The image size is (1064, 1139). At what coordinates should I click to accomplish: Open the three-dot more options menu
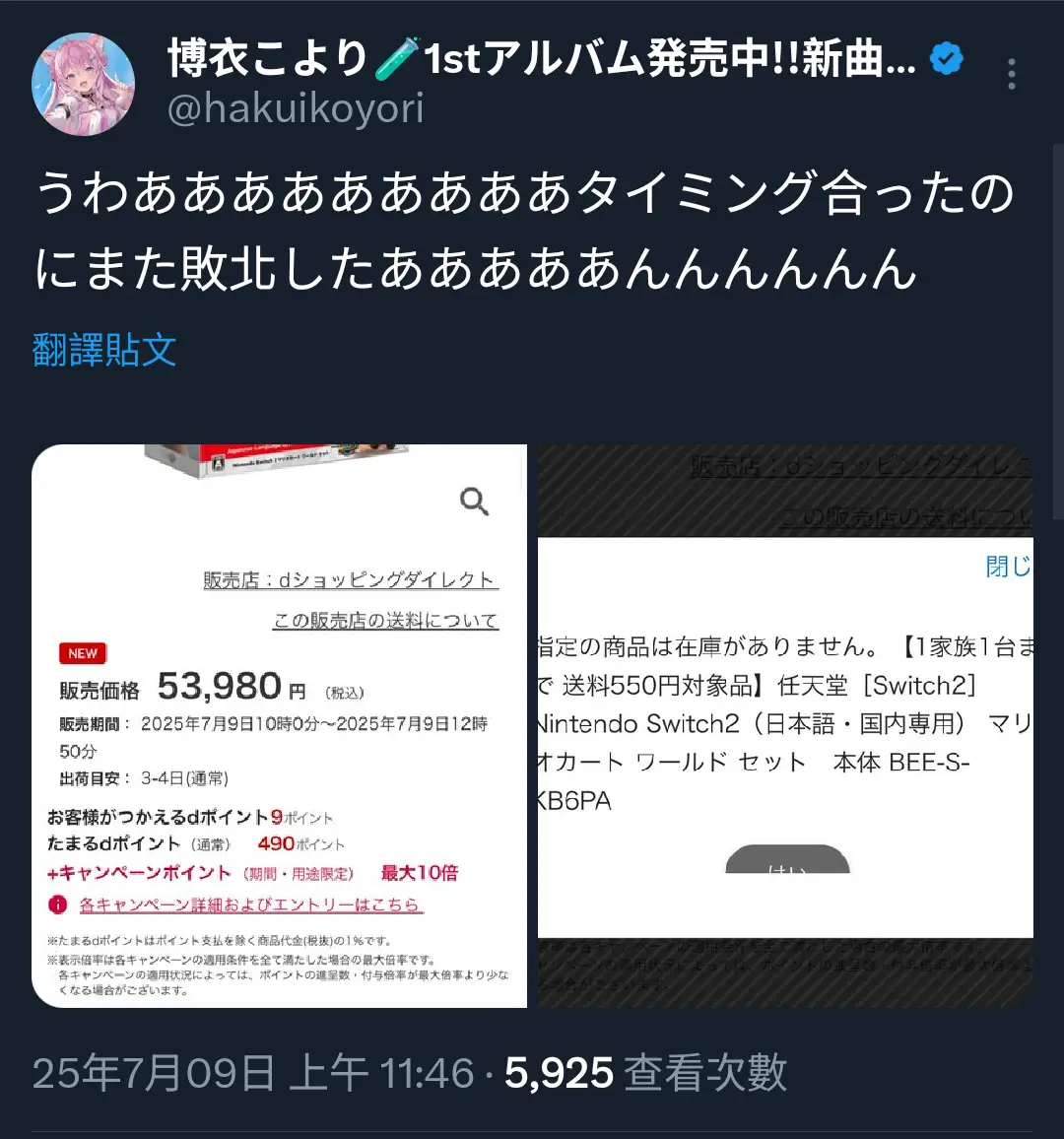click(1011, 74)
